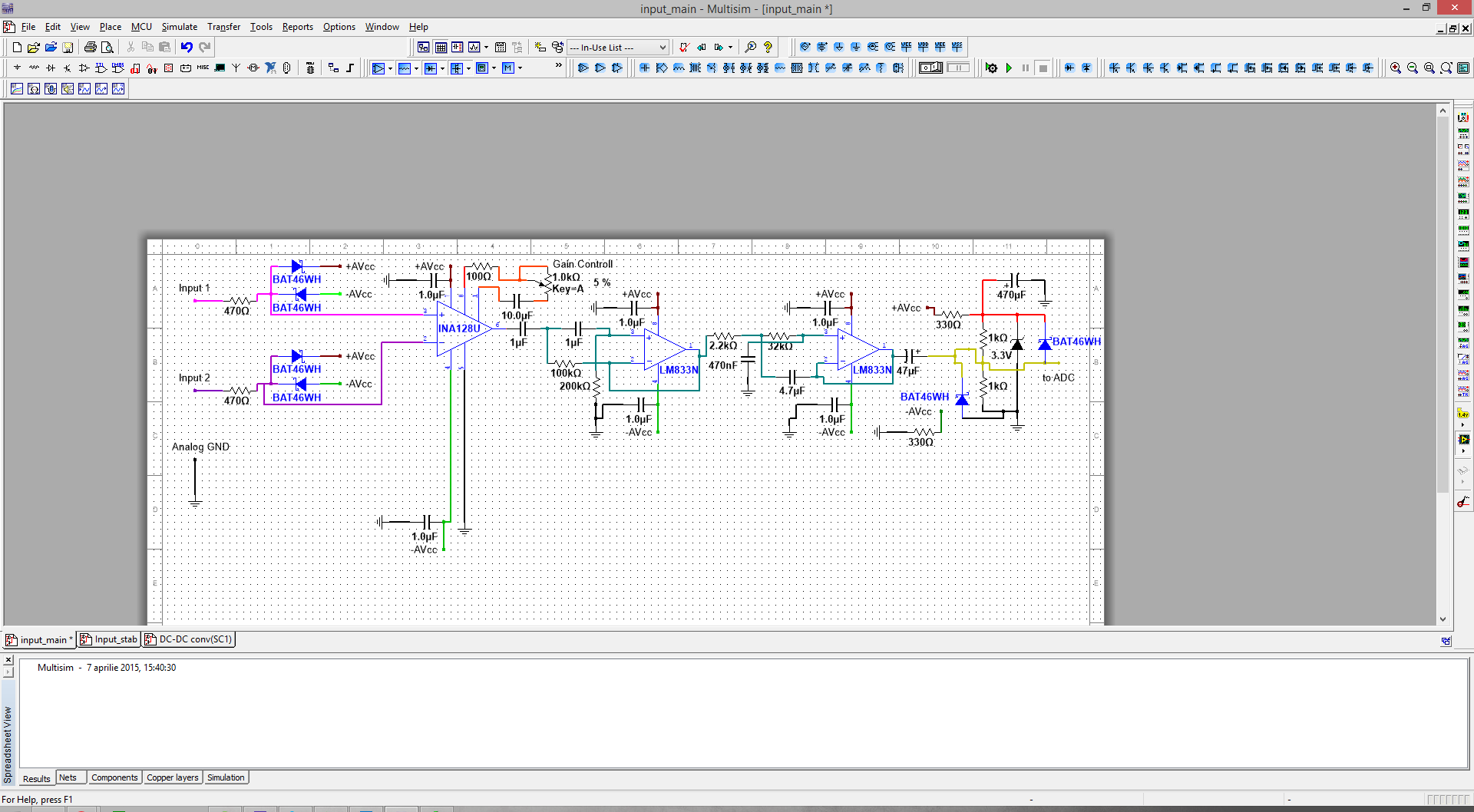Open the Grapher view icon
1474x812 pixels.
click(474, 48)
